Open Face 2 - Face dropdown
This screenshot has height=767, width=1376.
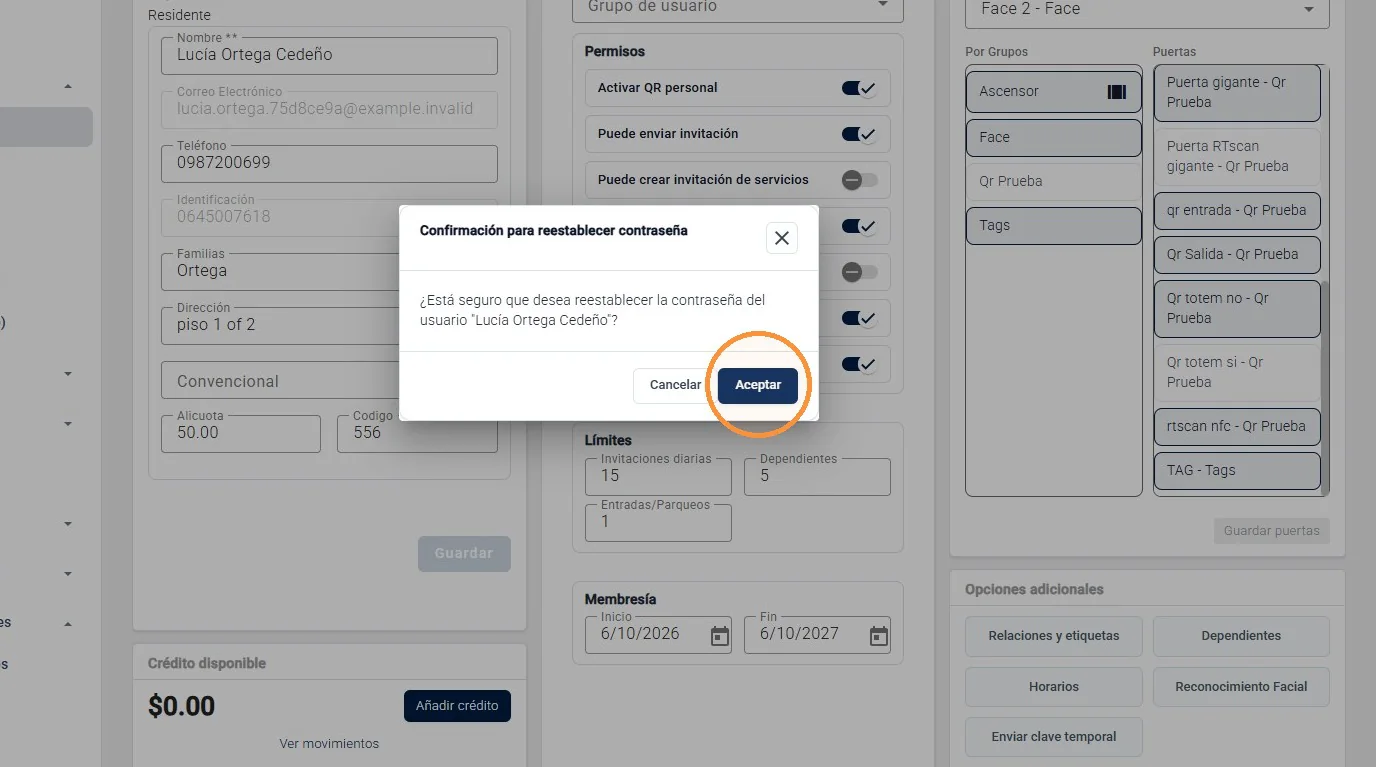pyautogui.click(x=1147, y=10)
